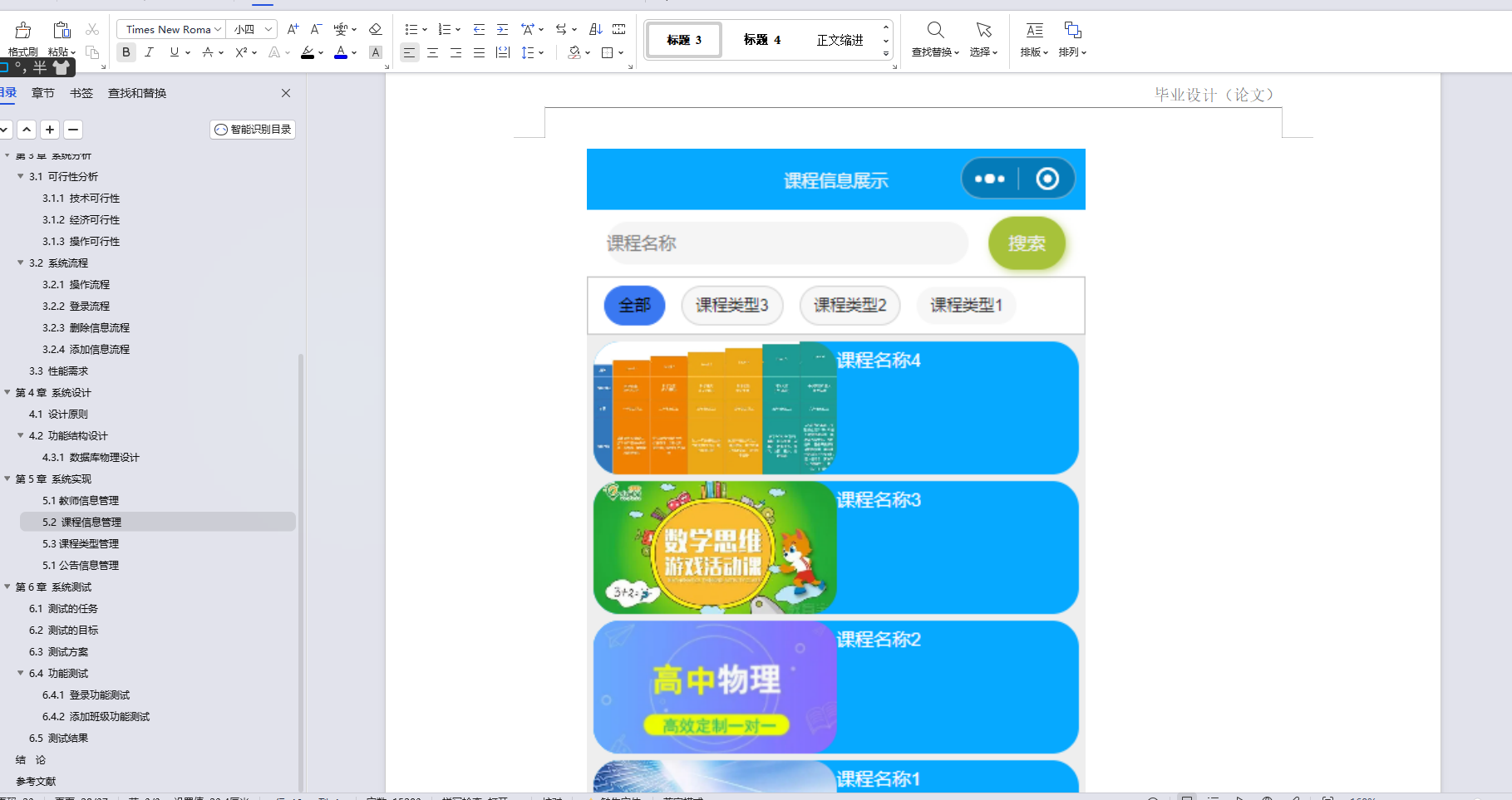Select 参考文献 in the outline panel
Screen dimensions: 1512x800
click(37, 781)
